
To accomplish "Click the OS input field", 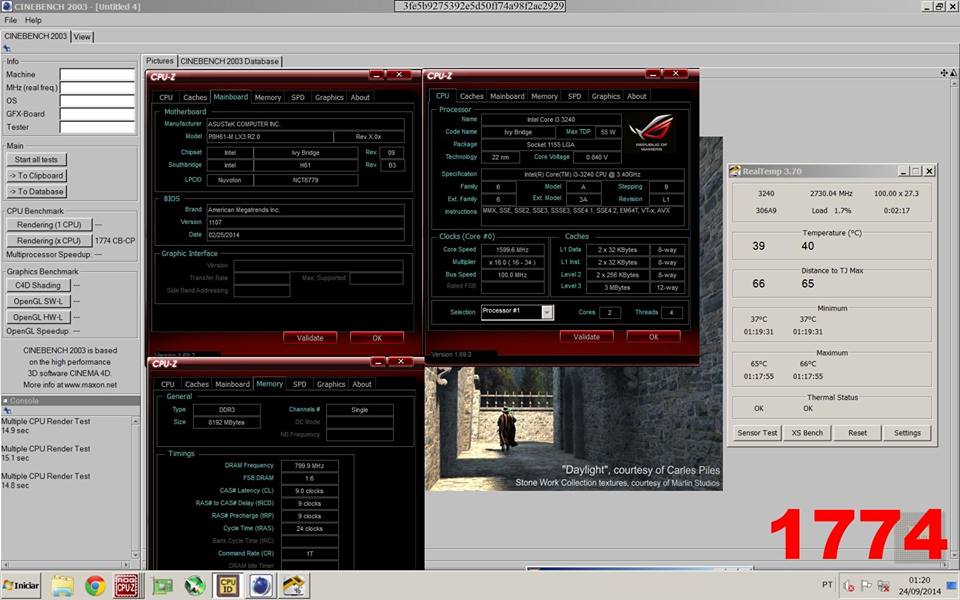I will (x=97, y=101).
